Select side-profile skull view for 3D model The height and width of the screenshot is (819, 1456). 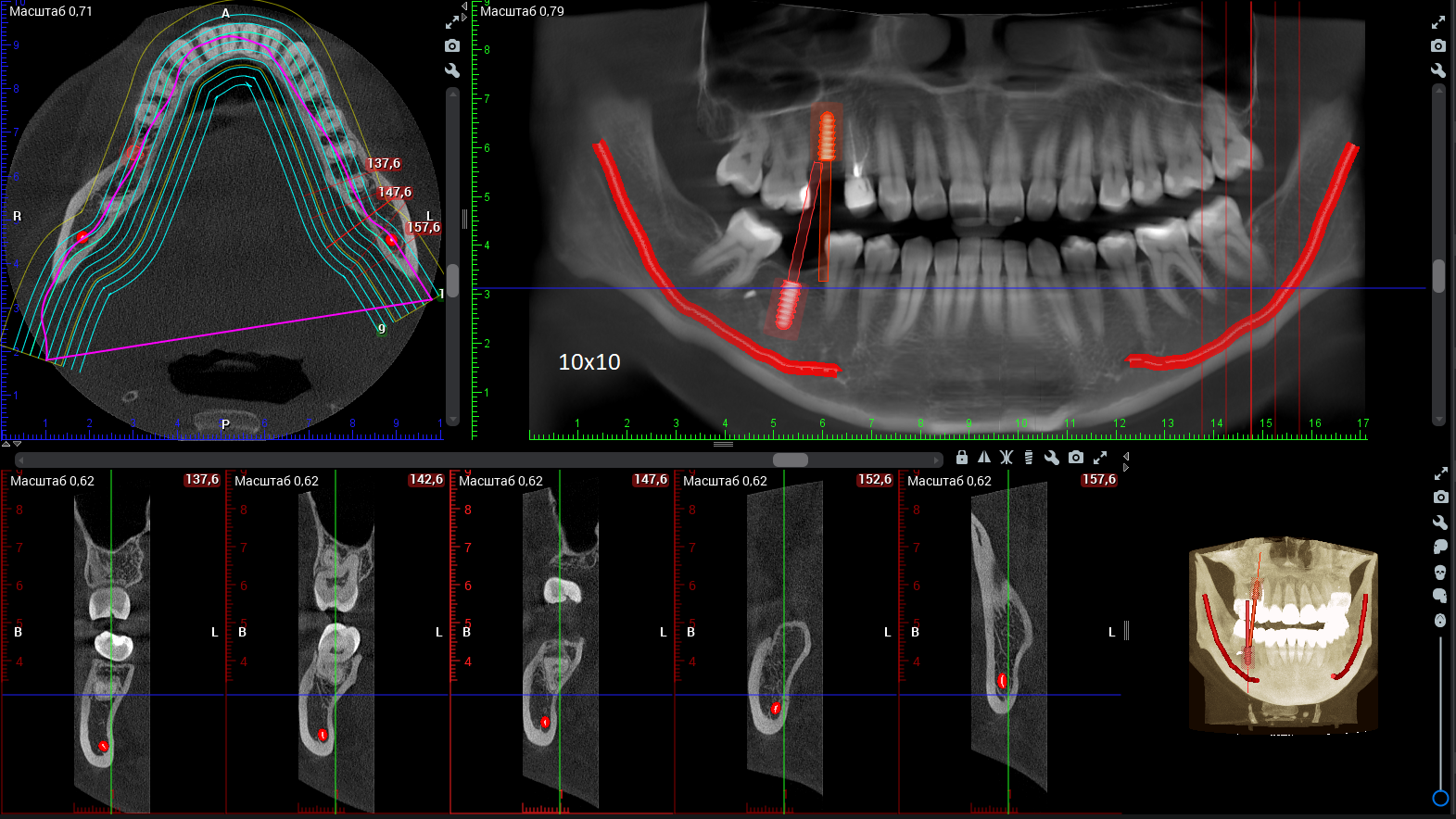click(1440, 547)
